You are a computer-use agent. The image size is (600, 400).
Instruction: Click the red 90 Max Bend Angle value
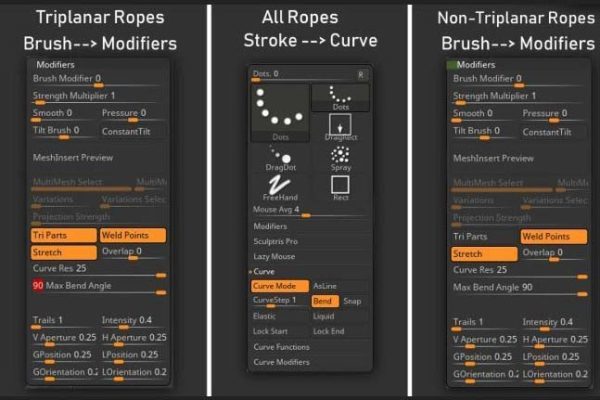(x=38, y=285)
